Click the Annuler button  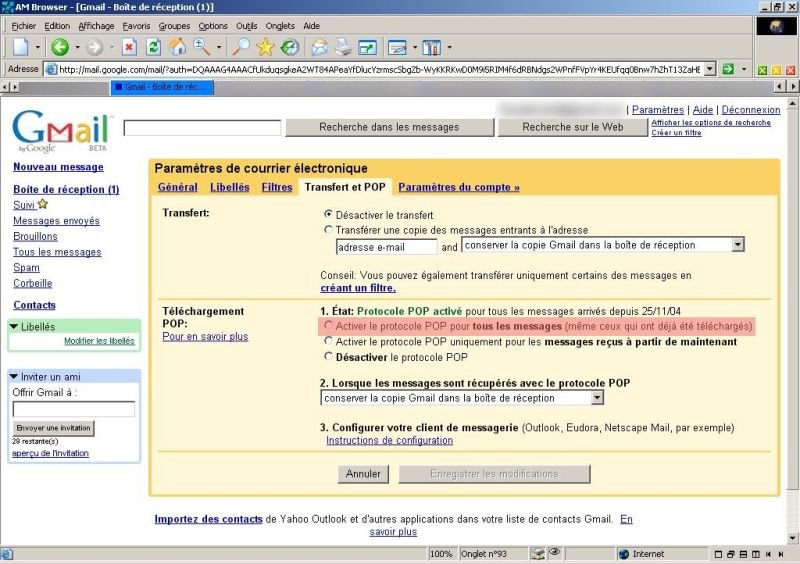point(363,474)
